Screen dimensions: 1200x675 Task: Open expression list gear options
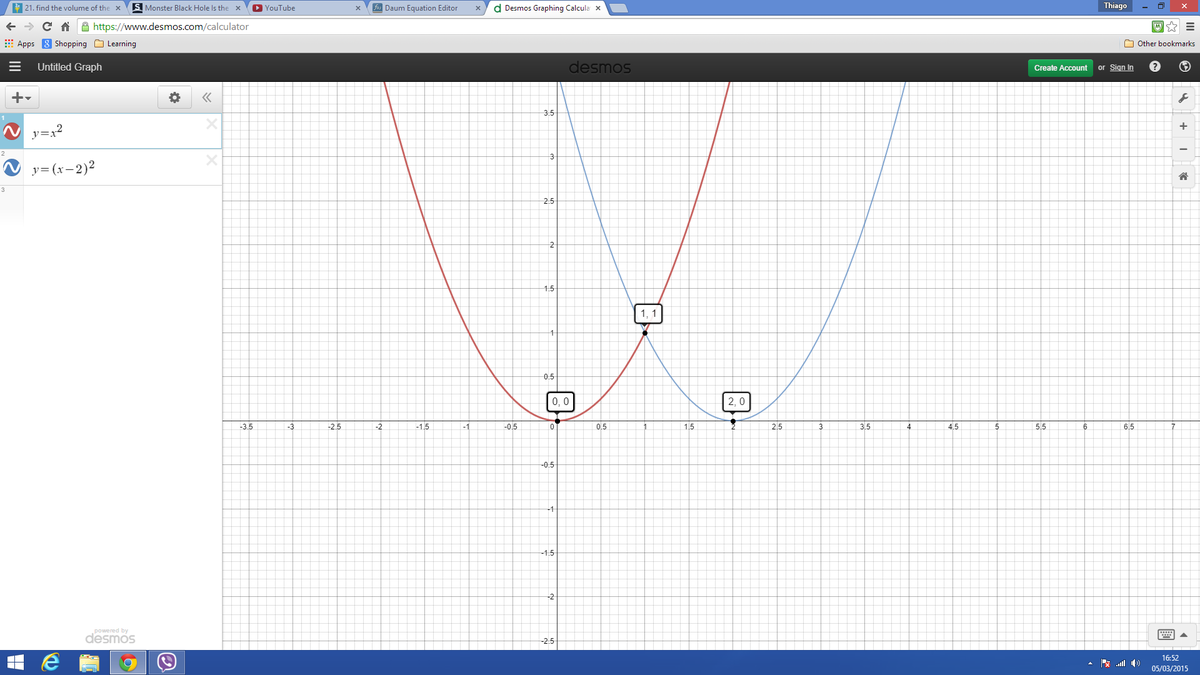[x=173, y=98]
